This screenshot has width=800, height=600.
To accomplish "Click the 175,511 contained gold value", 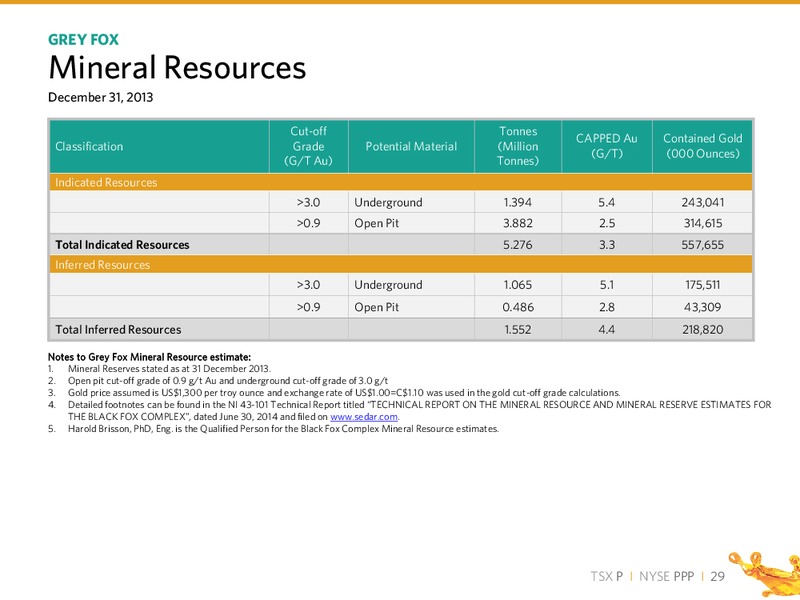I will 703,285.
